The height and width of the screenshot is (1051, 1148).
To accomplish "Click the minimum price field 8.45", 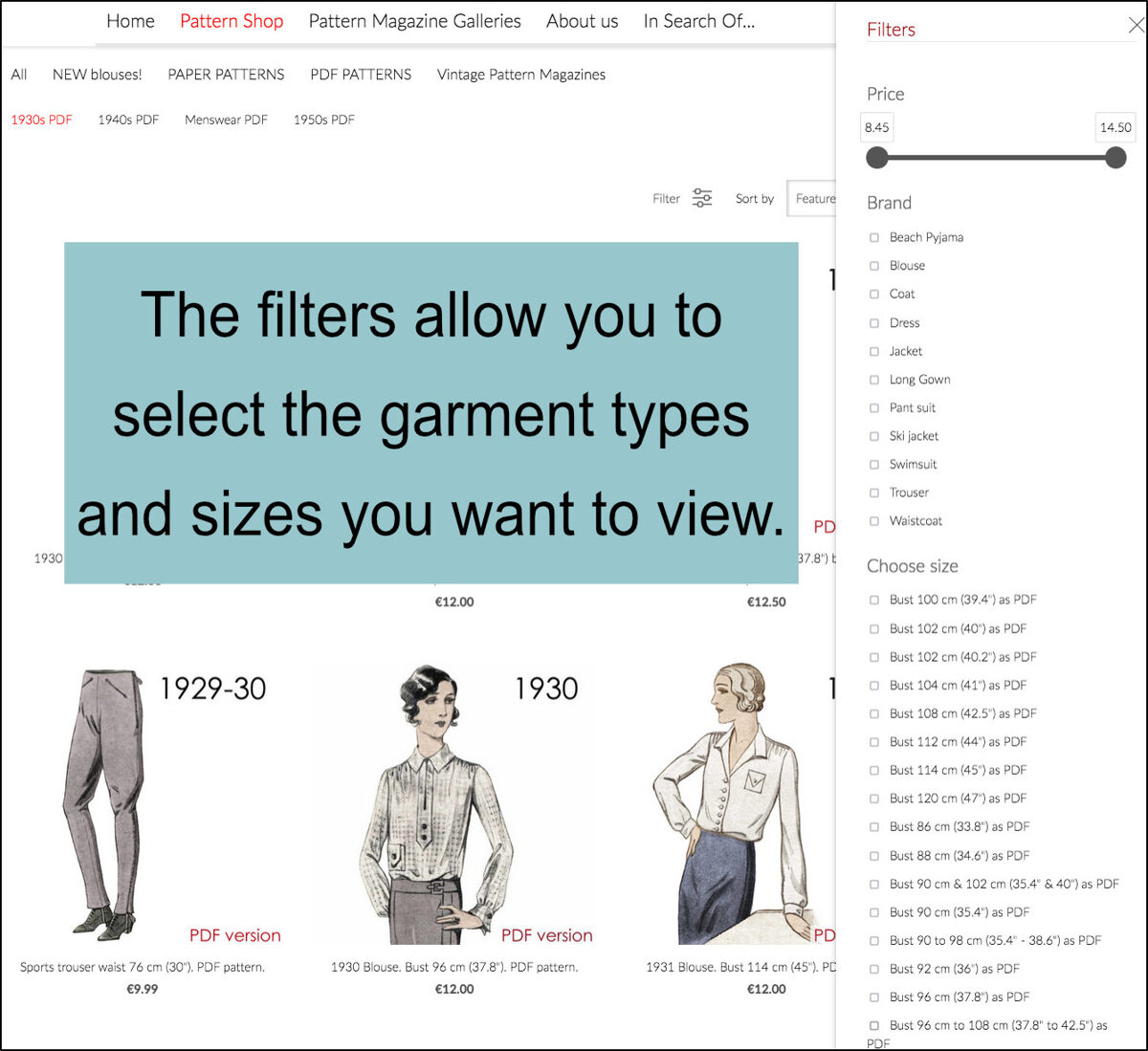I will [877, 127].
